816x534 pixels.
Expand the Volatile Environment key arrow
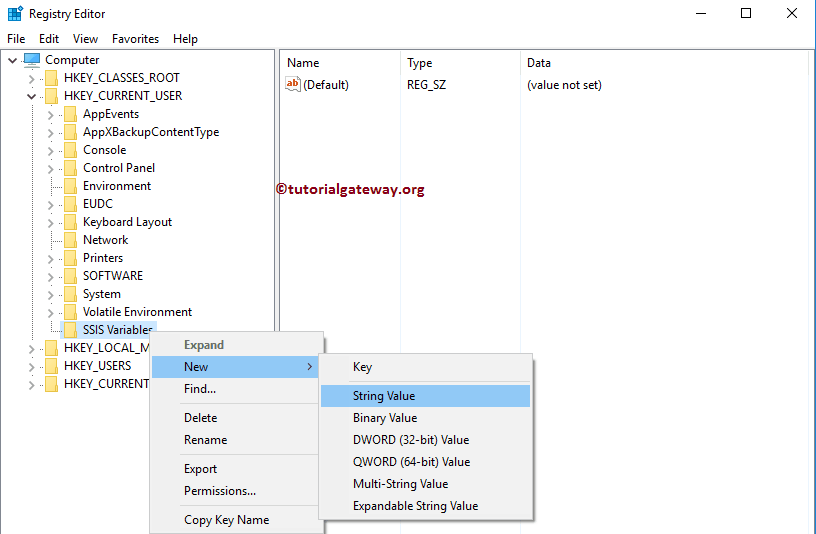click(x=50, y=313)
